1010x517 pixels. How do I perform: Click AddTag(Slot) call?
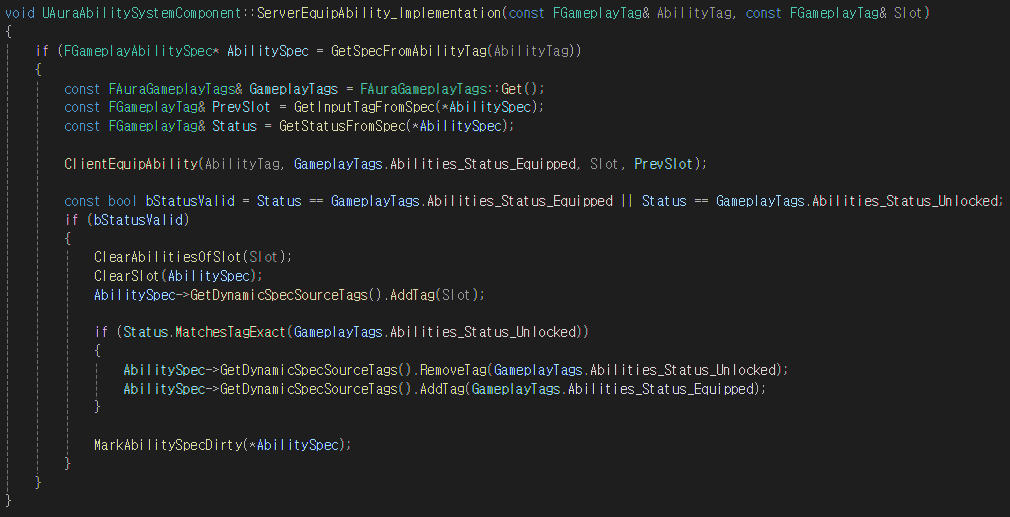[x=437, y=295]
